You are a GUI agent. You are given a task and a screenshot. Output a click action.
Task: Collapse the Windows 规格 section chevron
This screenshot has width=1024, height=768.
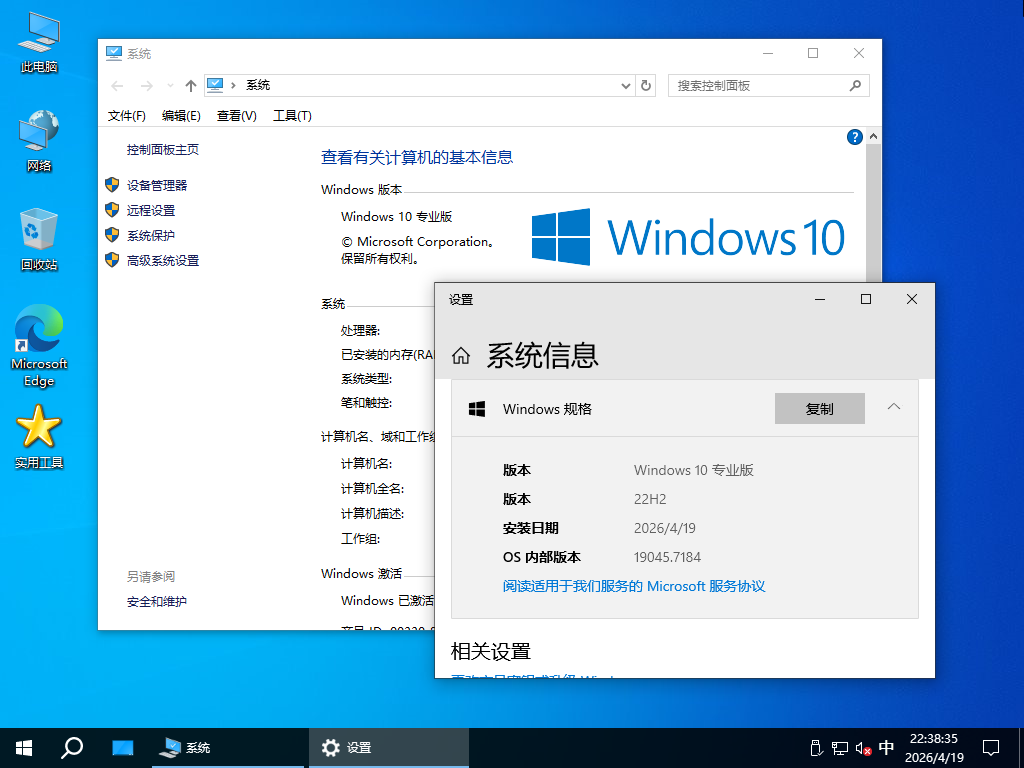[894, 408]
